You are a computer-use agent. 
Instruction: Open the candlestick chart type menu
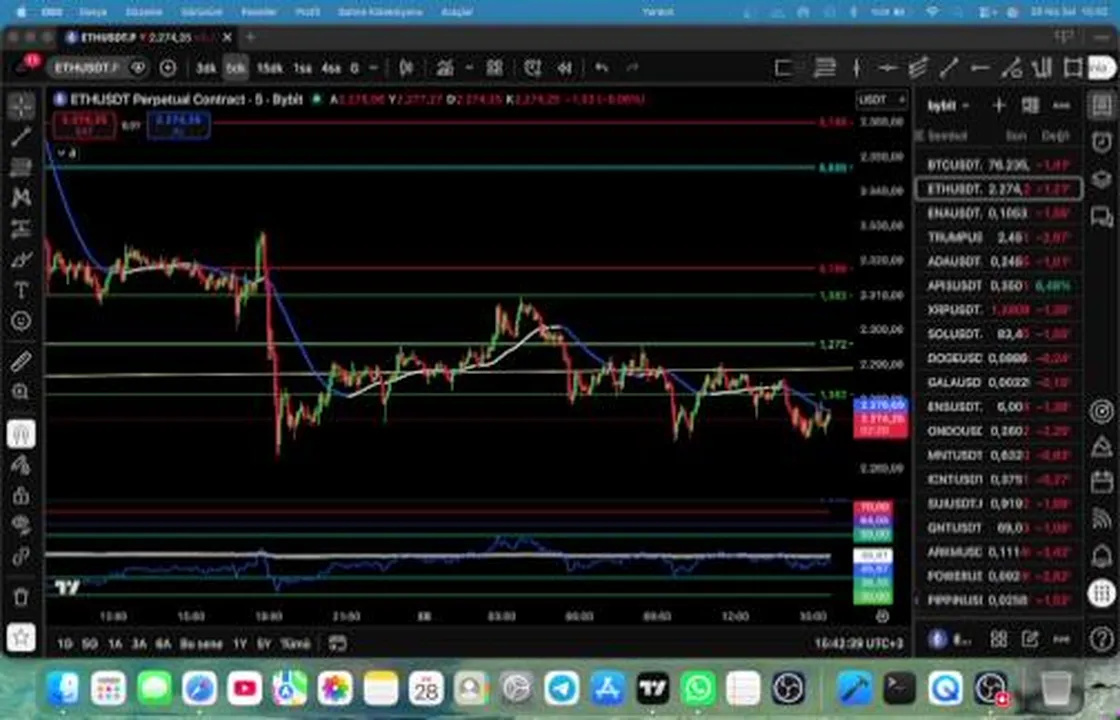406,68
